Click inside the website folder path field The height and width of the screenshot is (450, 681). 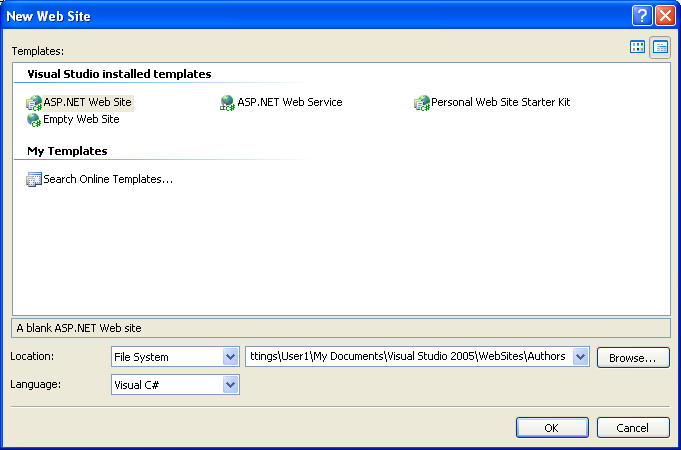(408, 357)
